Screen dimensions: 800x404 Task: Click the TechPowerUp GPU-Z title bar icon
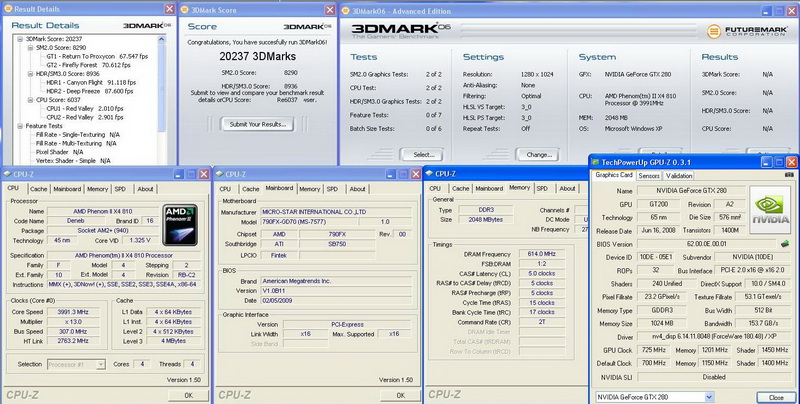click(595, 160)
